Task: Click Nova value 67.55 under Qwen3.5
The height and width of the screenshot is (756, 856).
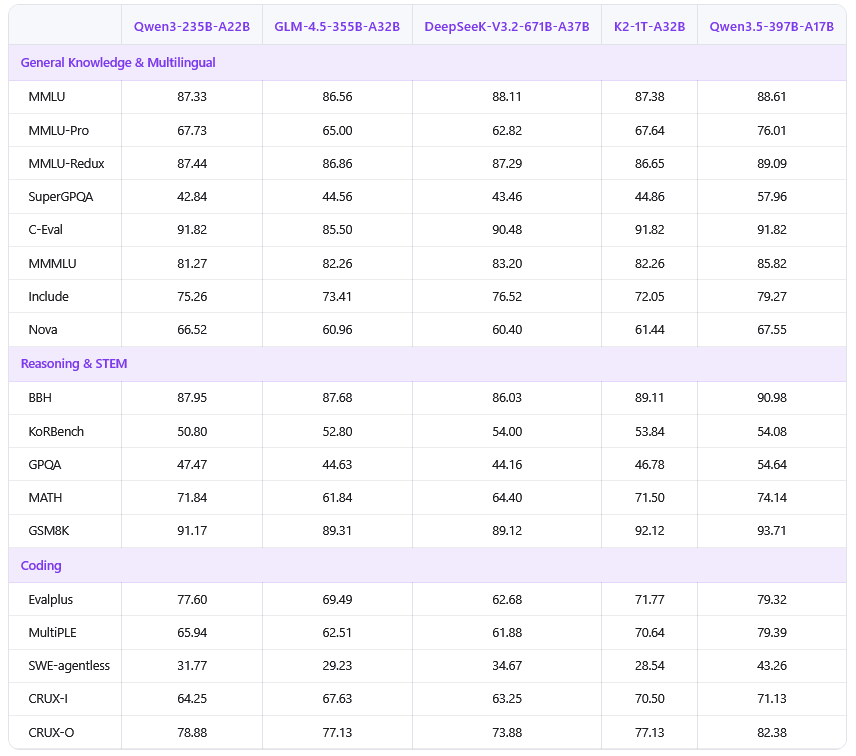Action: [x=771, y=329]
